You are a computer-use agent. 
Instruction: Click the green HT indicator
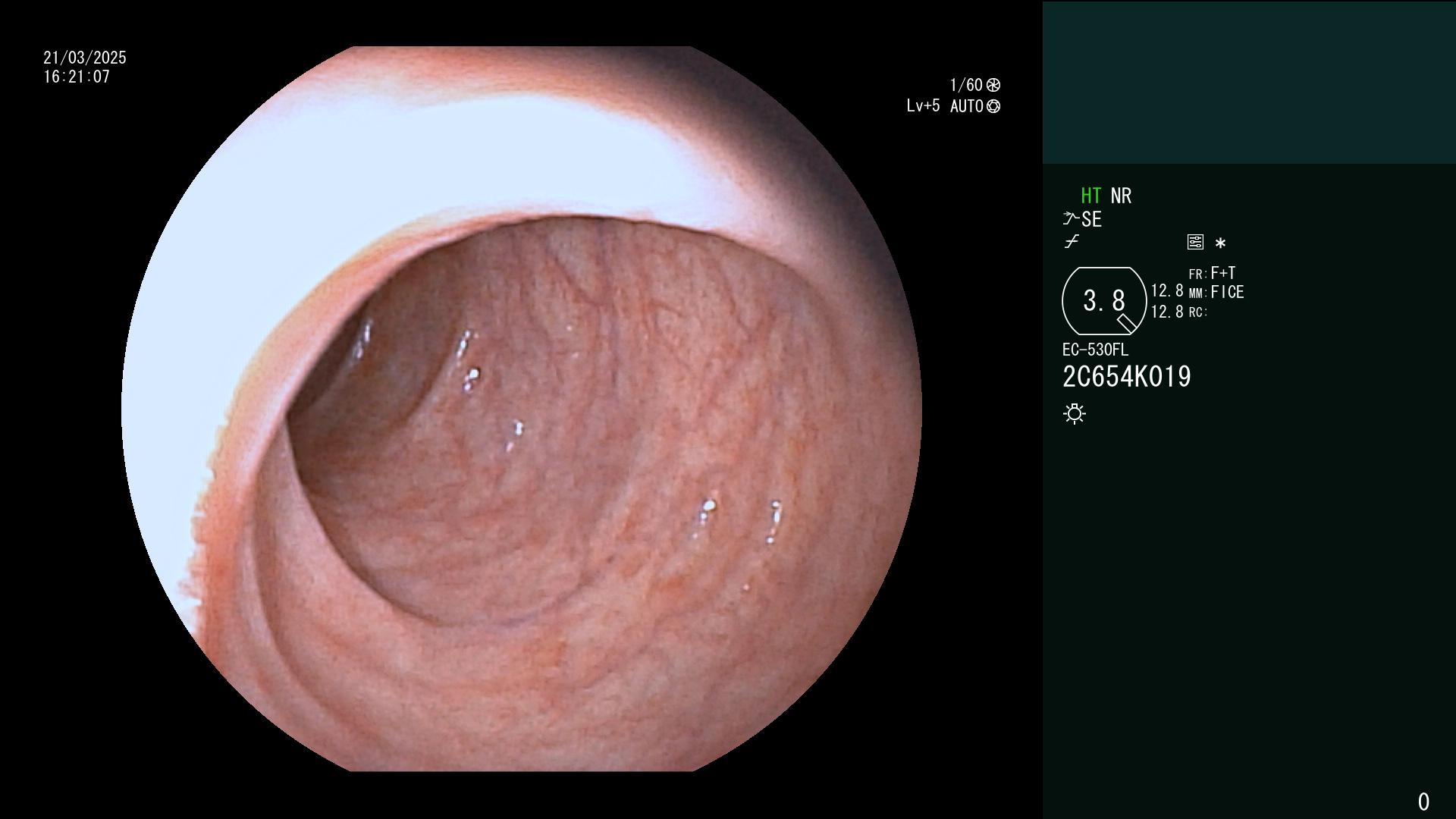click(x=1091, y=196)
